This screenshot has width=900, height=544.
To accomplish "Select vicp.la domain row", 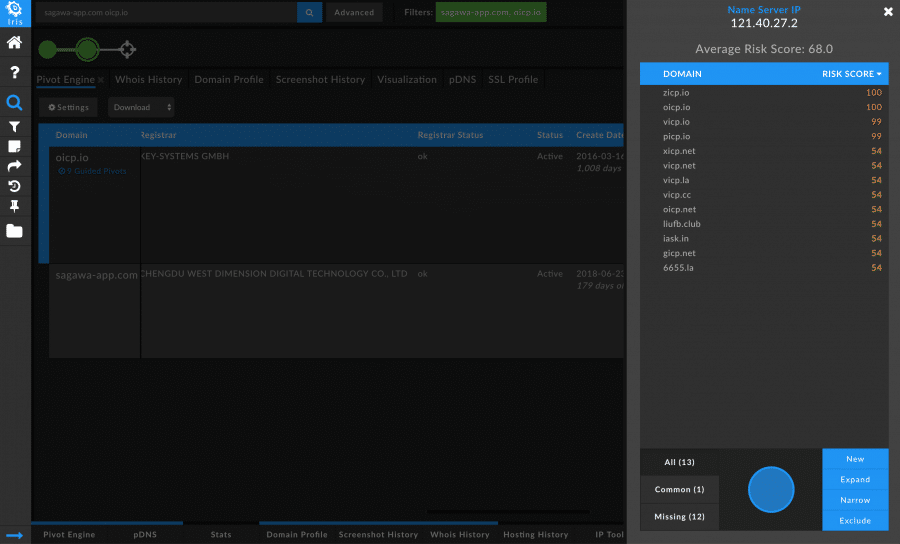I will (x=764, y=180).
